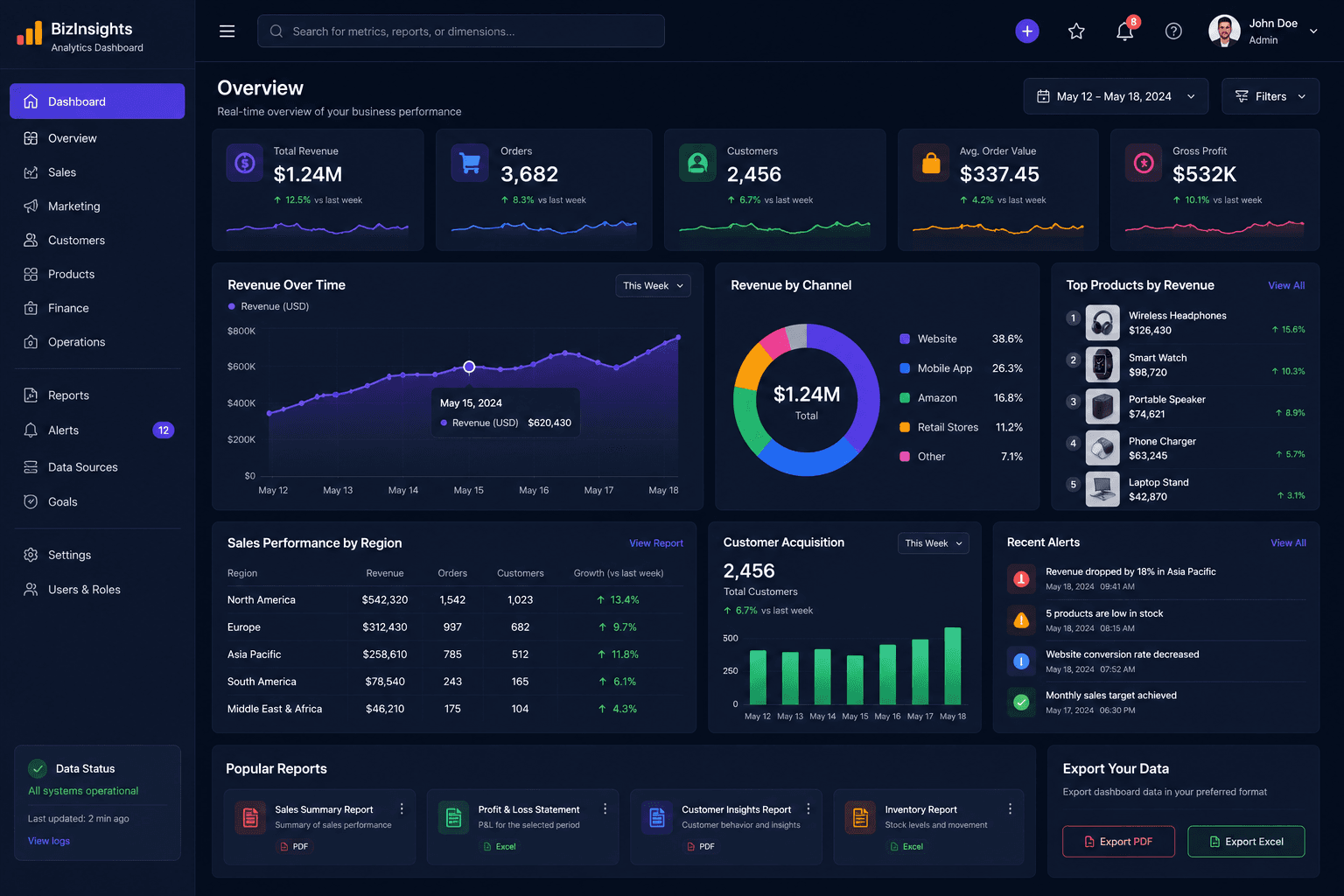Click the Export Excel button

click(x=1246, y=842)
